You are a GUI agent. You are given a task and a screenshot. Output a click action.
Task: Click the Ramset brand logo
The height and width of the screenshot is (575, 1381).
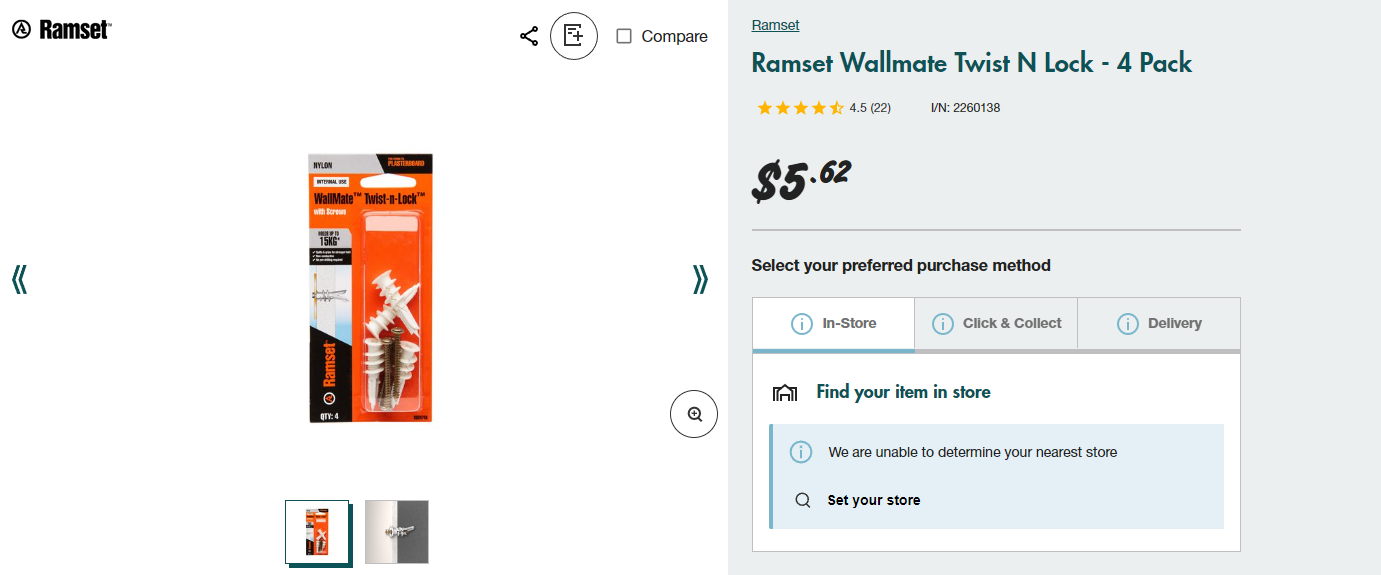point(62,30)
